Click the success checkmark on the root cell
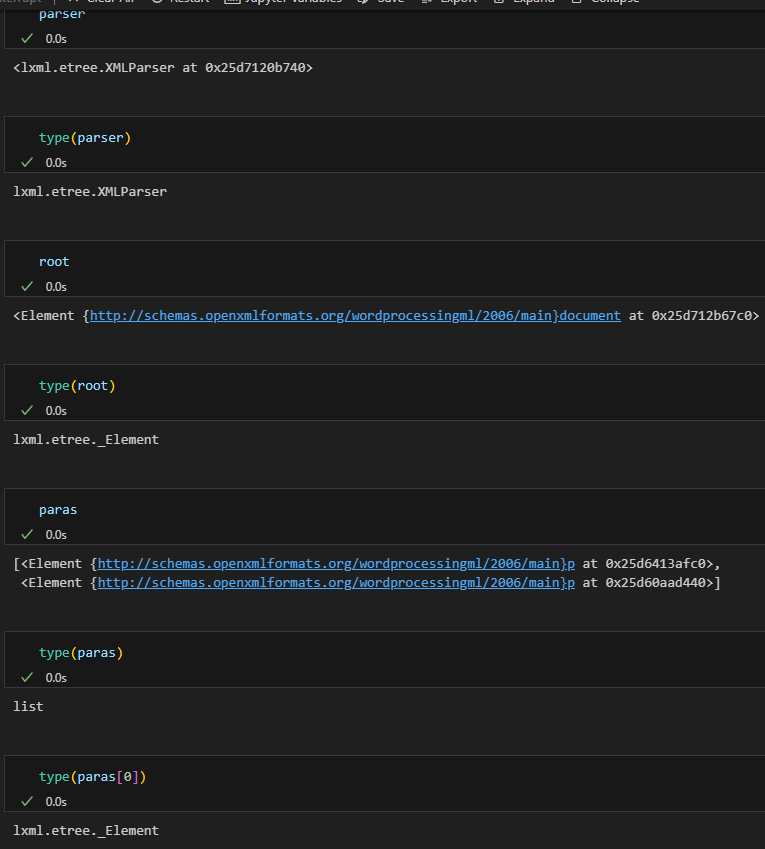Viewport: 765px width, 849px height. click(26, 286)
